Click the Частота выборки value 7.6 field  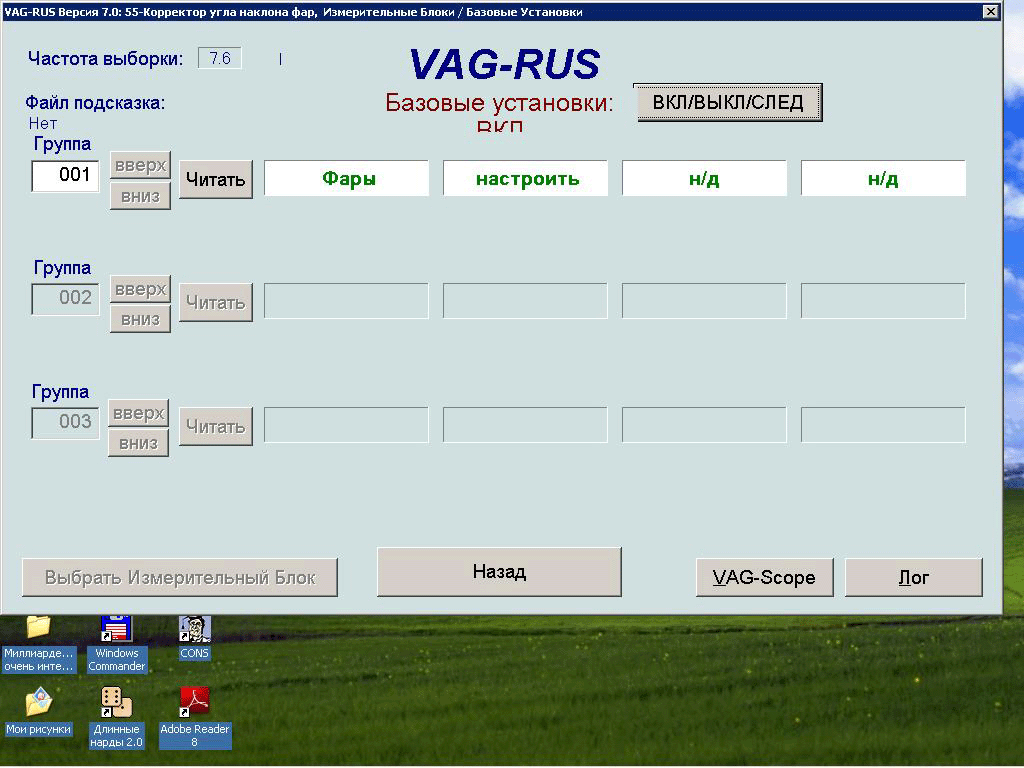[x=220, y=59]
